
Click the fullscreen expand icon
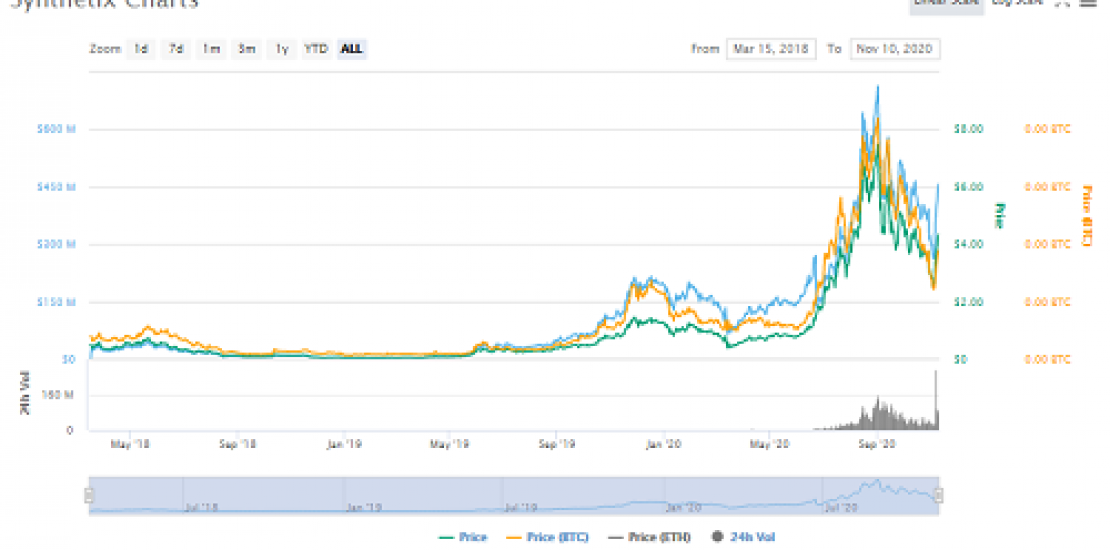(1061, 3)
